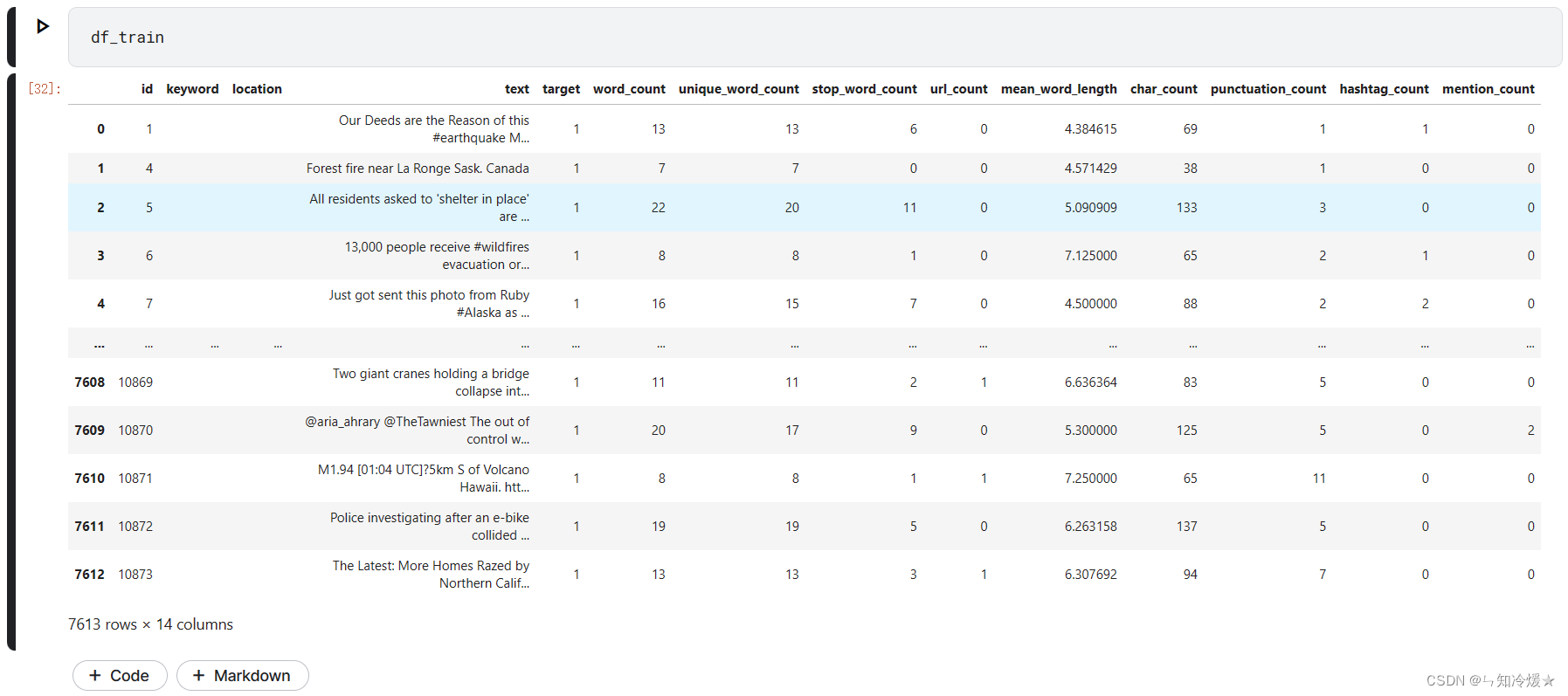
Task: Click the 'mean_word_length' column header
Action: (1059, 89)
